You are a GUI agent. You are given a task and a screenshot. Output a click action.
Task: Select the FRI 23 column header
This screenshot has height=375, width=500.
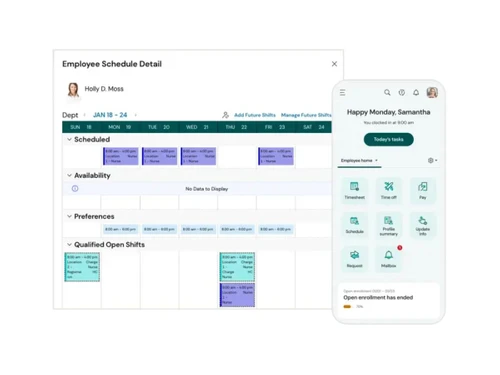coord(275,127)
